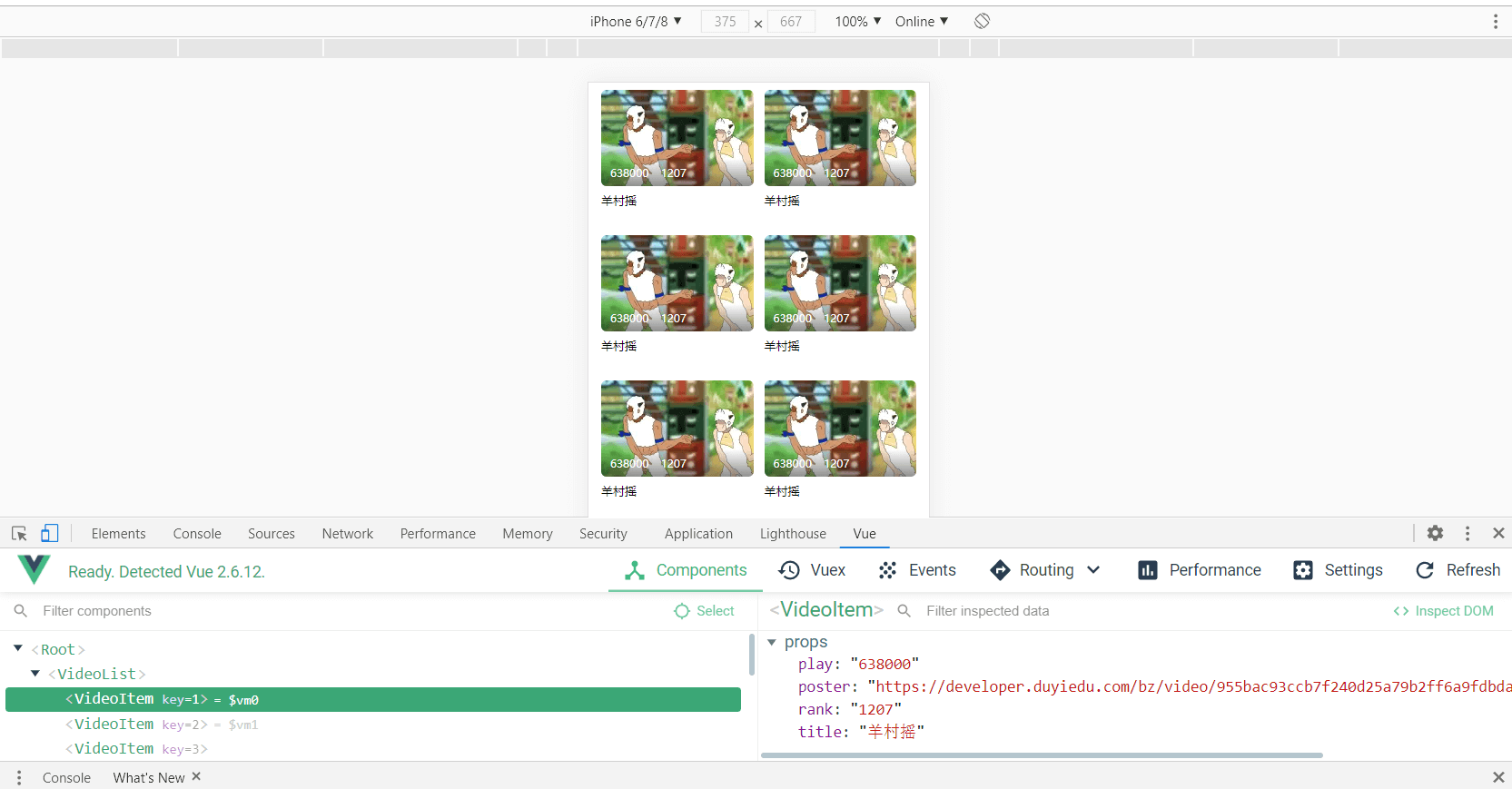Screen dimensions: 1512x789
Task: Click the search icon beside Filter components
Action: pyautogui.click(x=21, y=611)
